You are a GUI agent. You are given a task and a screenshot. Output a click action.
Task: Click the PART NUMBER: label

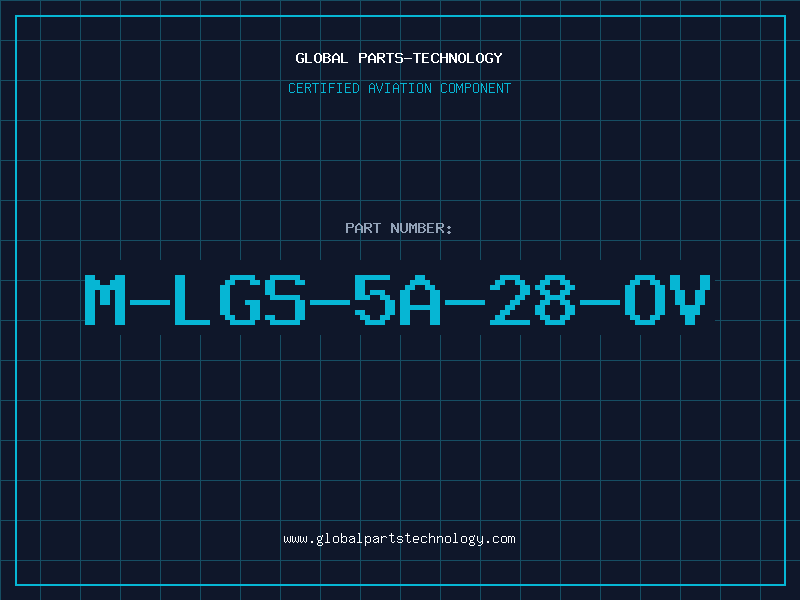coord(399,228)
